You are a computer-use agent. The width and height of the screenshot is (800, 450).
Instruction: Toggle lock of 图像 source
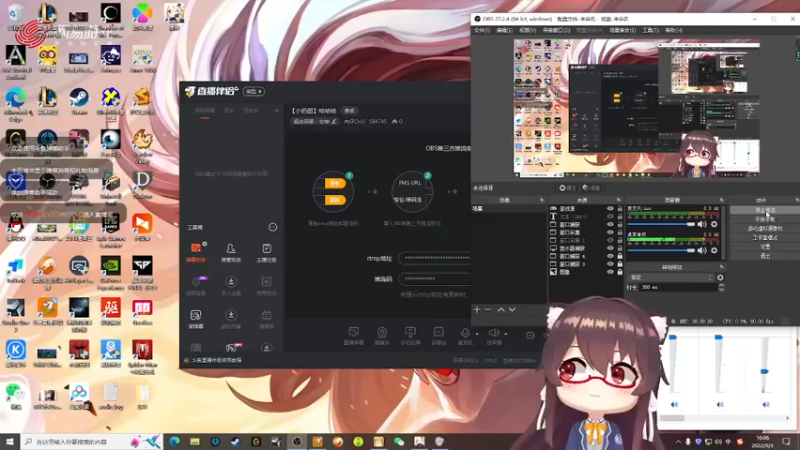pyautogui.click(x=620, y=272)
